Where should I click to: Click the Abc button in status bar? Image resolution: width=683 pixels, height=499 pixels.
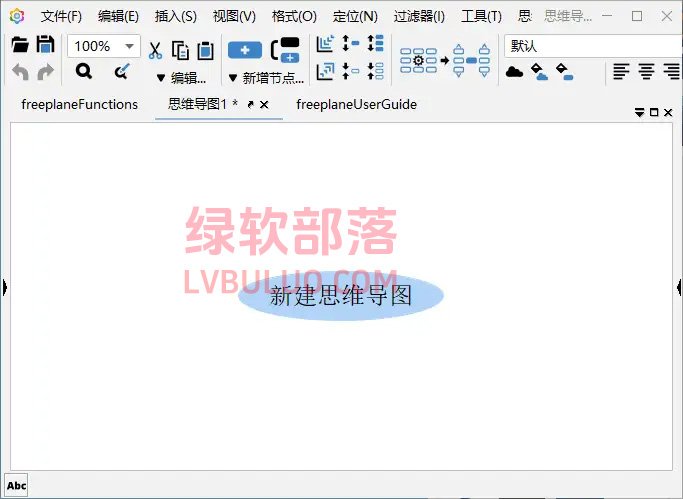click(16, 486)
